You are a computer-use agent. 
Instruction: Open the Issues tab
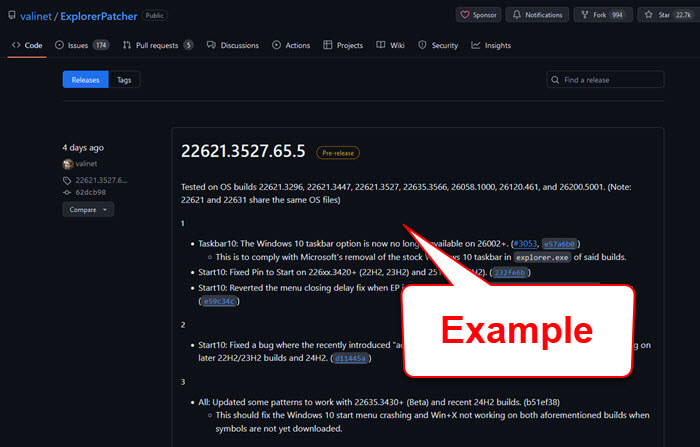(x=82, y=45)
